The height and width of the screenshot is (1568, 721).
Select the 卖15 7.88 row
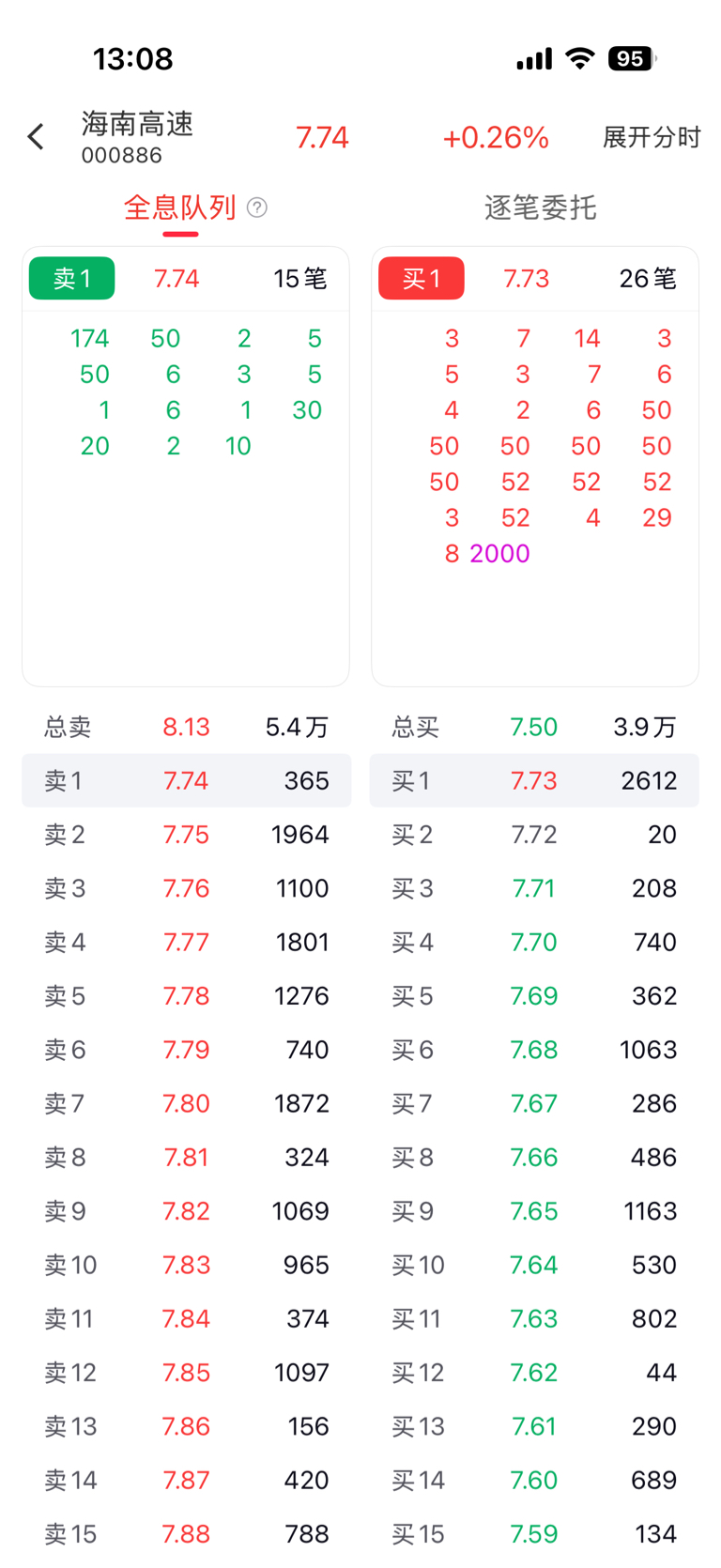pos(186,1534)
